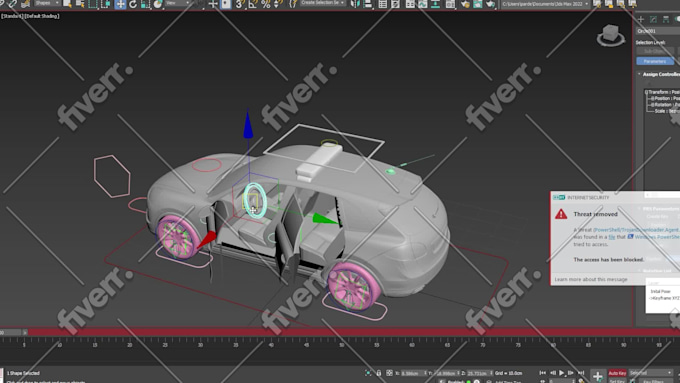Activate the Select and Move tool
Viewport: 680px width, 383px height.
tap(120, 4)
